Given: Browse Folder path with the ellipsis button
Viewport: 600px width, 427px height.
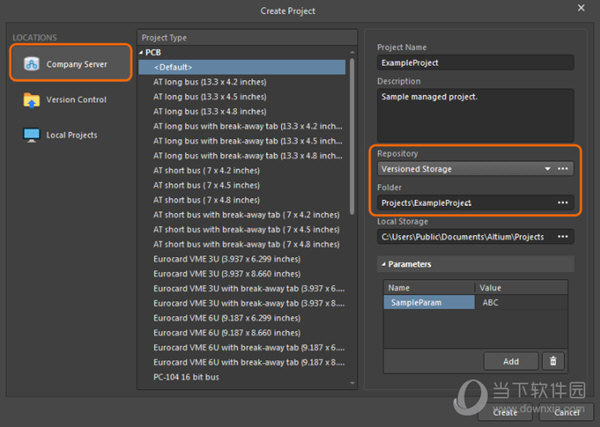Looking at the screenshot, I should [563, 202].
